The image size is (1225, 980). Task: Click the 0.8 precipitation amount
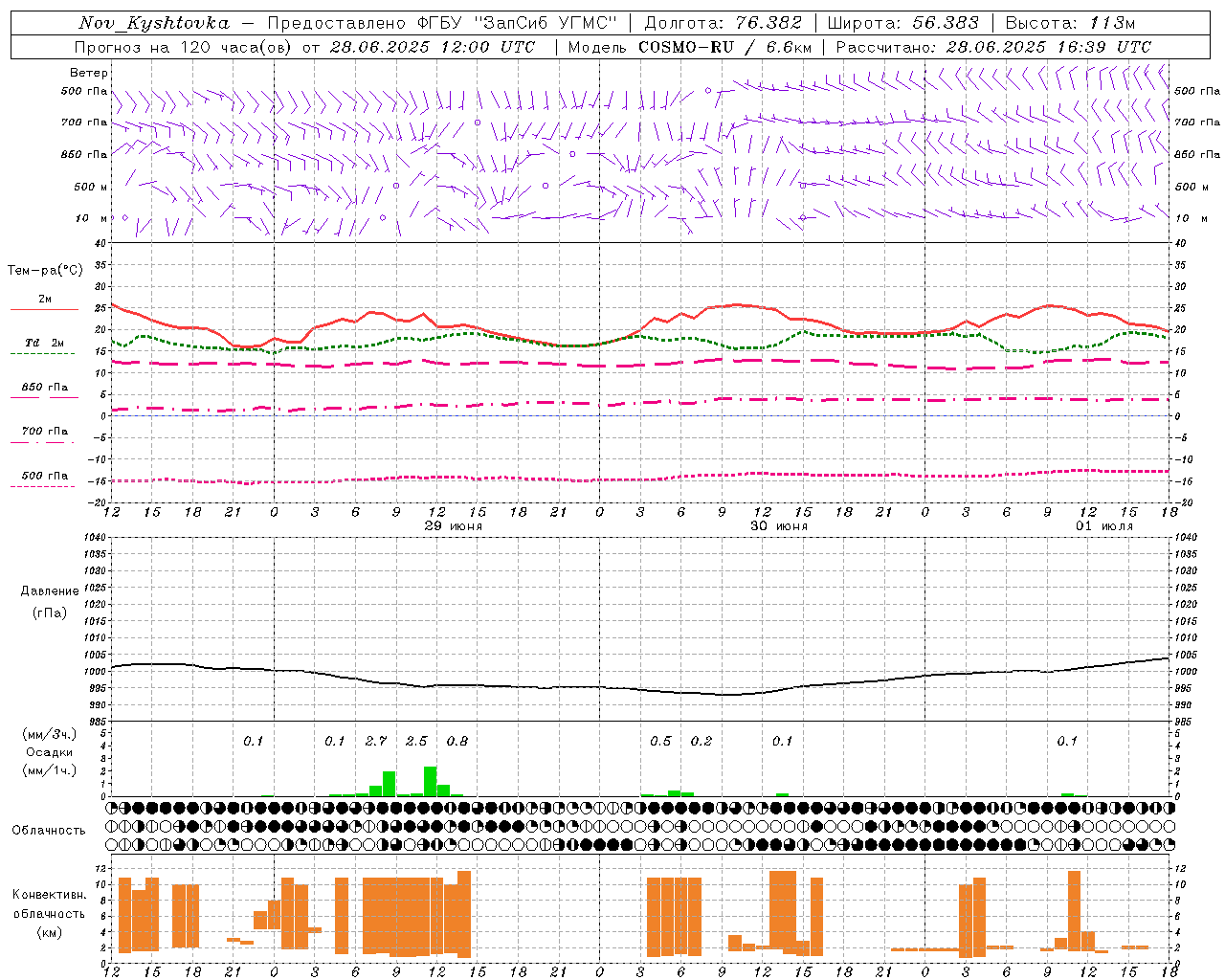(457, 742)
